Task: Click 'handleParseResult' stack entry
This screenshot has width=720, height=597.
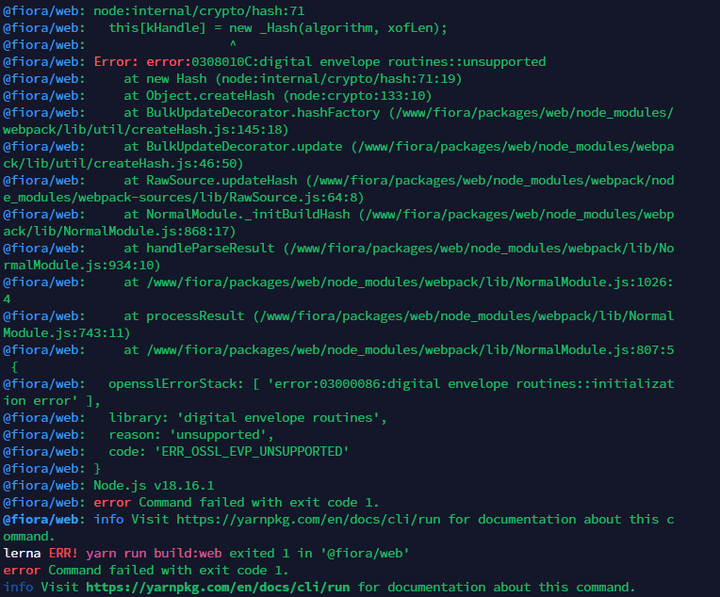Action: click(210, 248)
